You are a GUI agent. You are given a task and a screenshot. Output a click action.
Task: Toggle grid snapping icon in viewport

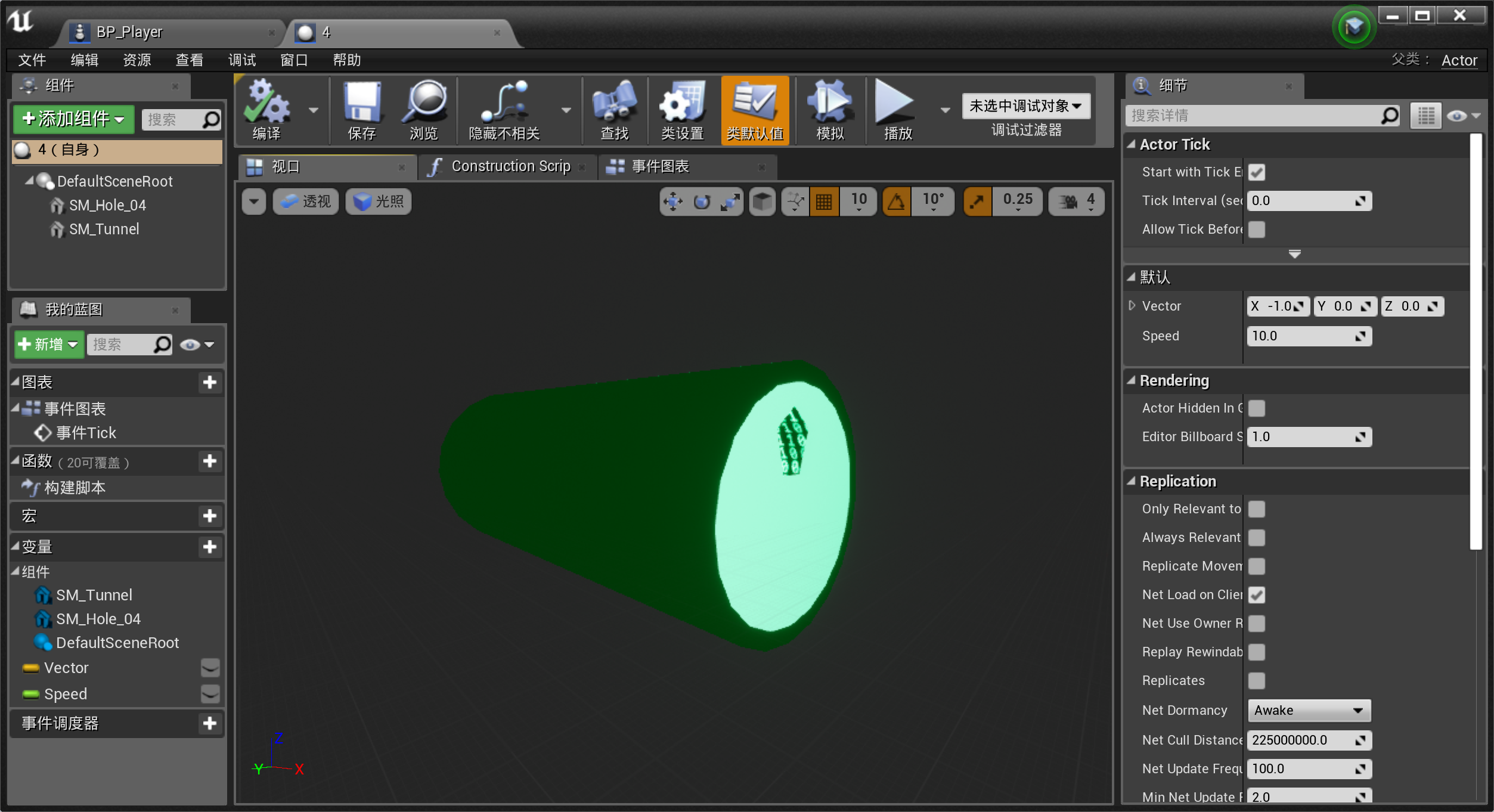pos(824,202)
